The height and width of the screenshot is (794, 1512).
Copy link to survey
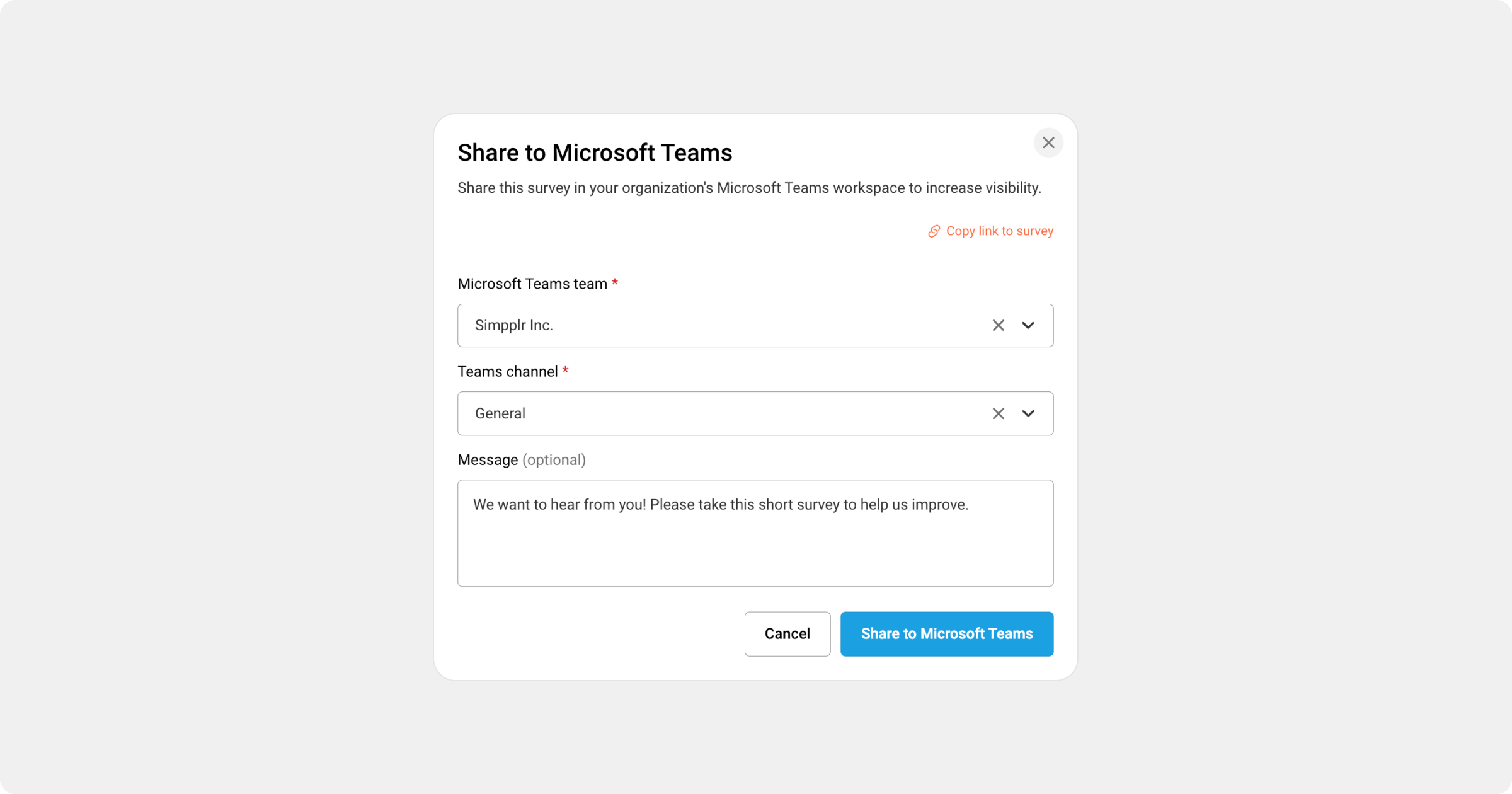tap(990, 231)
